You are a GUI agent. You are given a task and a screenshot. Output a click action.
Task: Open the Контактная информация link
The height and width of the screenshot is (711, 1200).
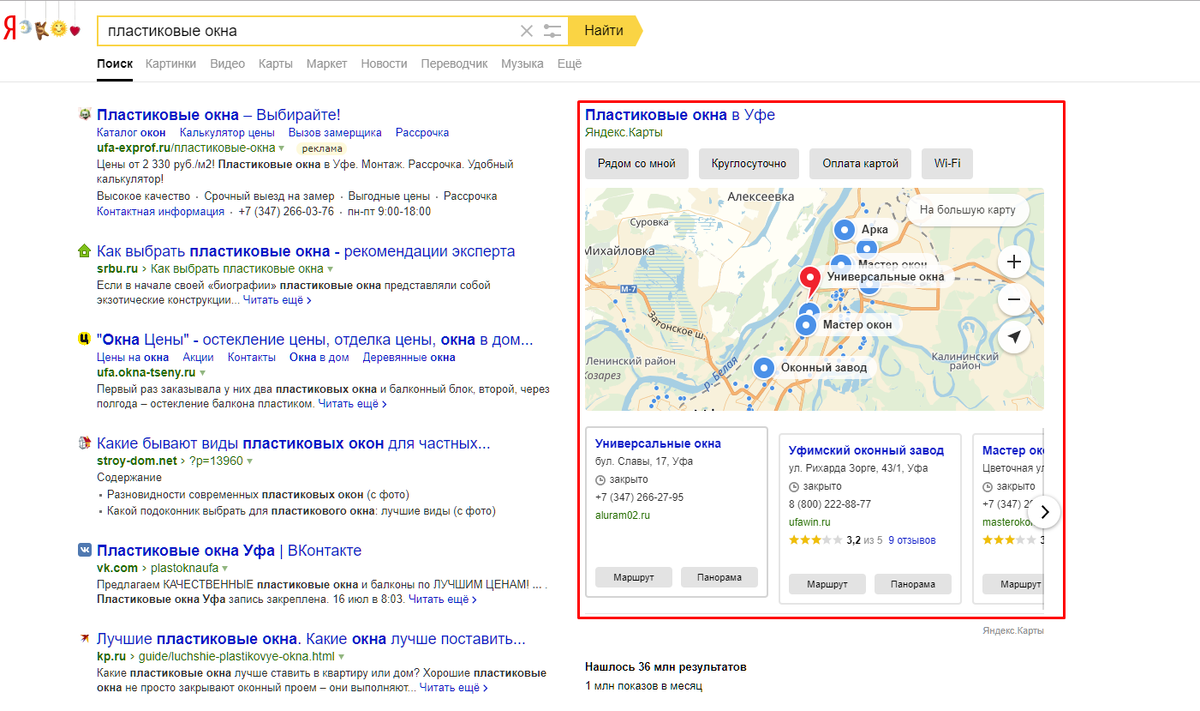(161, 212)
